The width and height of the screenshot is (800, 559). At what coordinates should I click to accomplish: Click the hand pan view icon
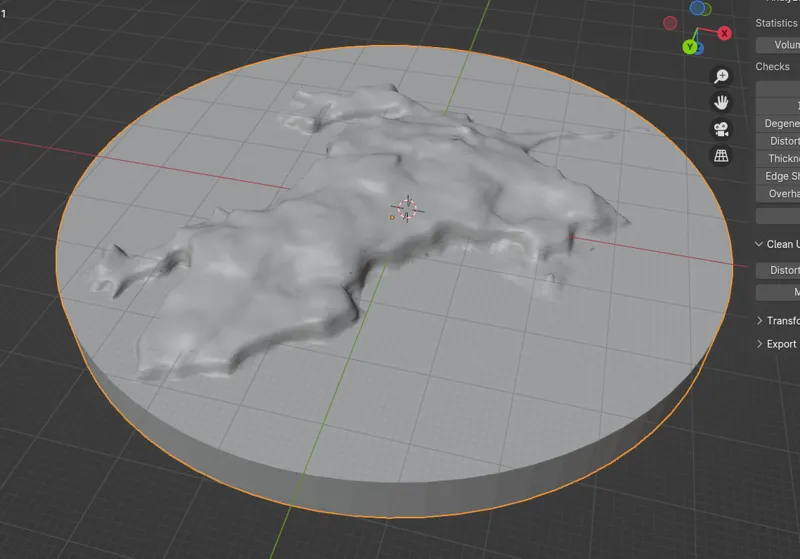click(721, 103)
